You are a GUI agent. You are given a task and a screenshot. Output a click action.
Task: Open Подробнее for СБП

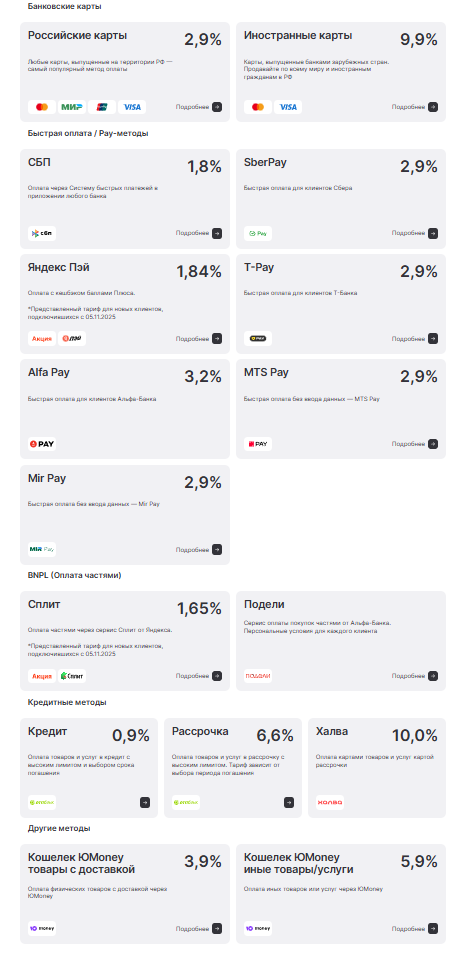coord(198,233)
